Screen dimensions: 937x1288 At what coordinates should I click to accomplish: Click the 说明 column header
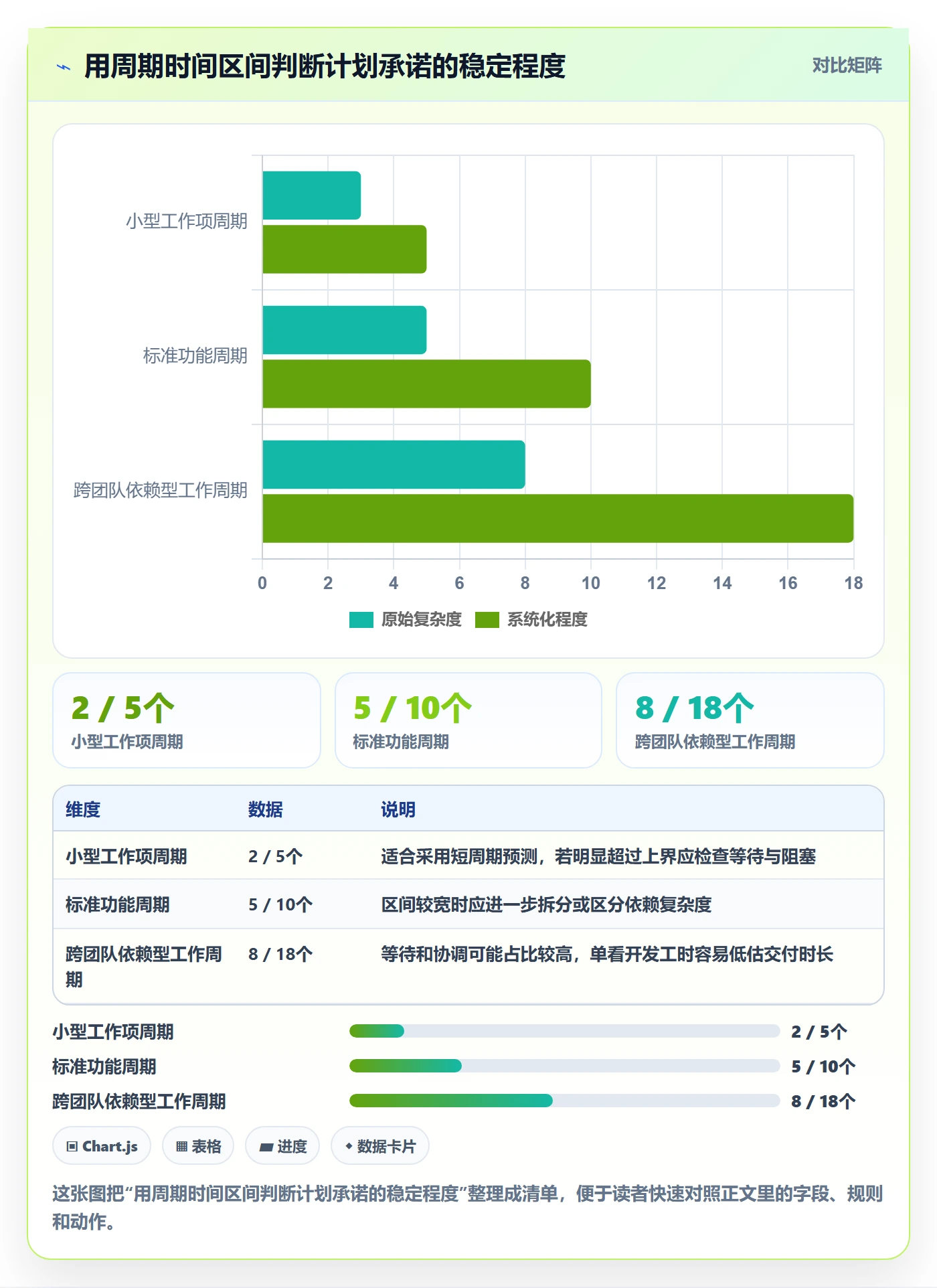(398, 809)
